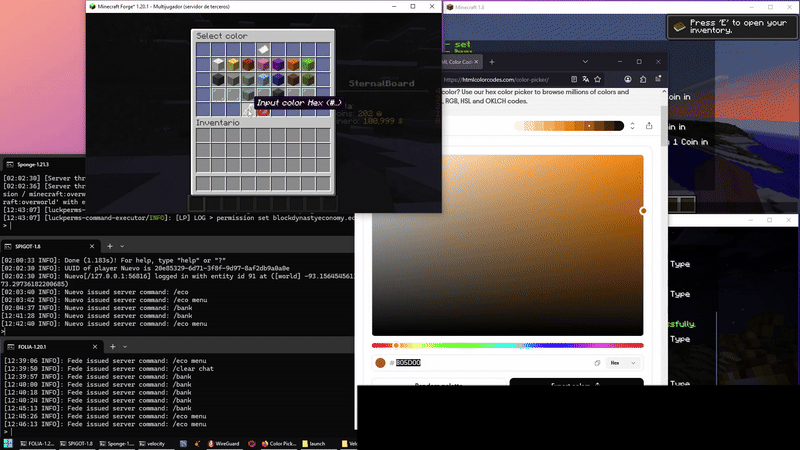The height and width of the screenshot is (450, 800).
Task: Open WireGuard from the taskbar
Action: coord(232,443)
